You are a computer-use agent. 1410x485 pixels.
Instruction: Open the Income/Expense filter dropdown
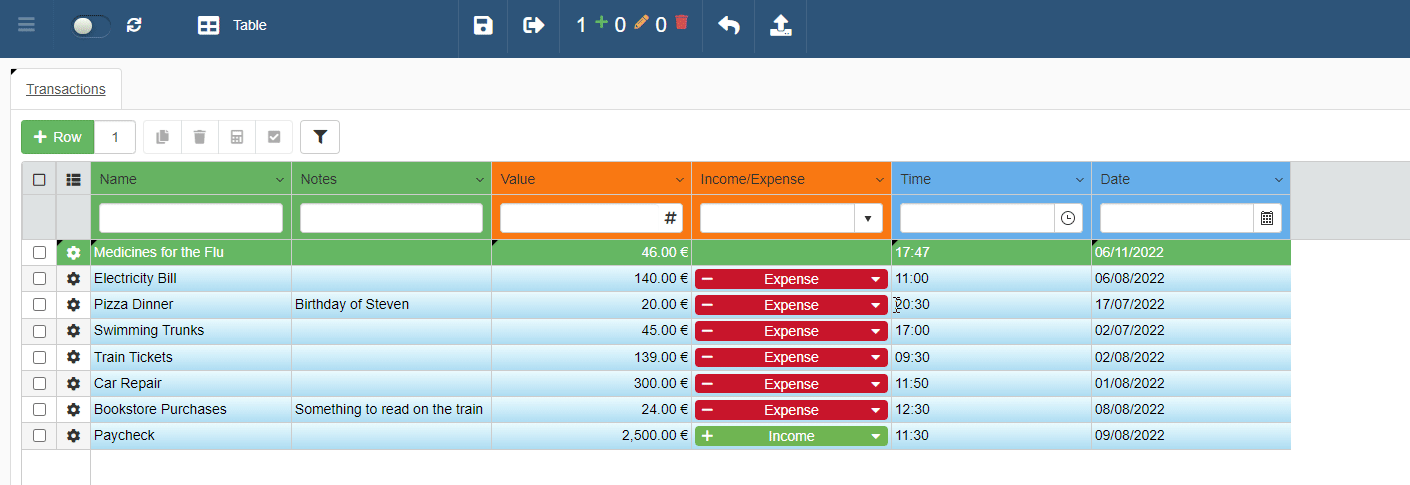pyautogui.click(x=867, y=218)
